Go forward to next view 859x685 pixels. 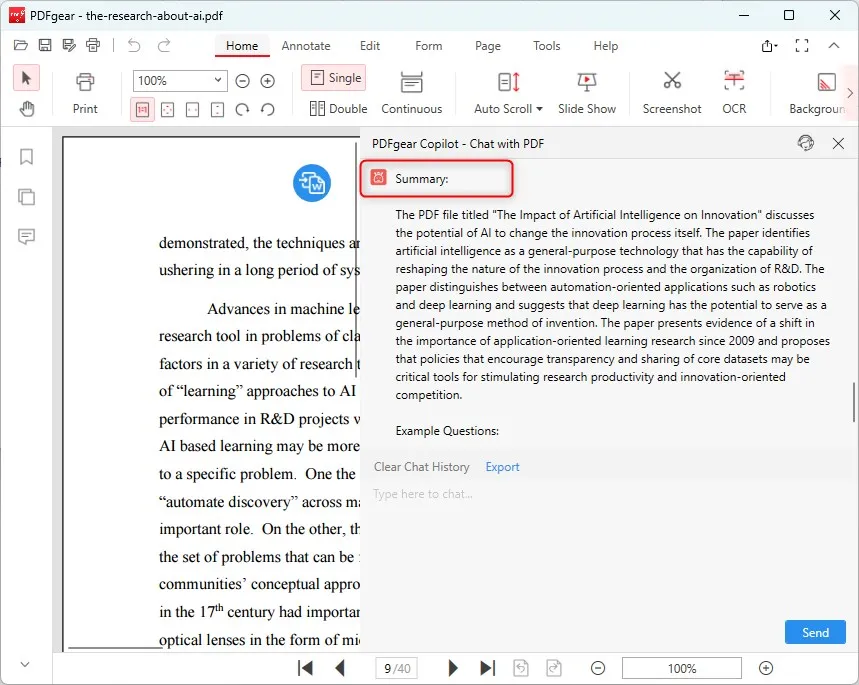pos(554,668)
